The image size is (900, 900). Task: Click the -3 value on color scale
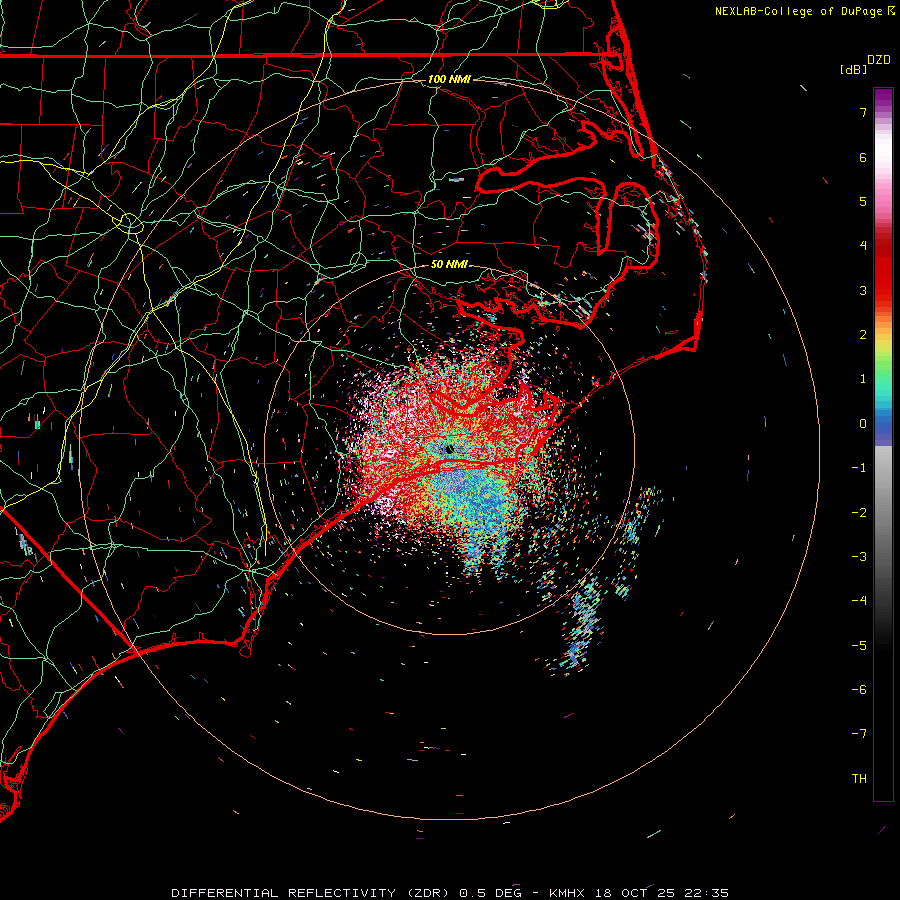[x=859, y=557]
